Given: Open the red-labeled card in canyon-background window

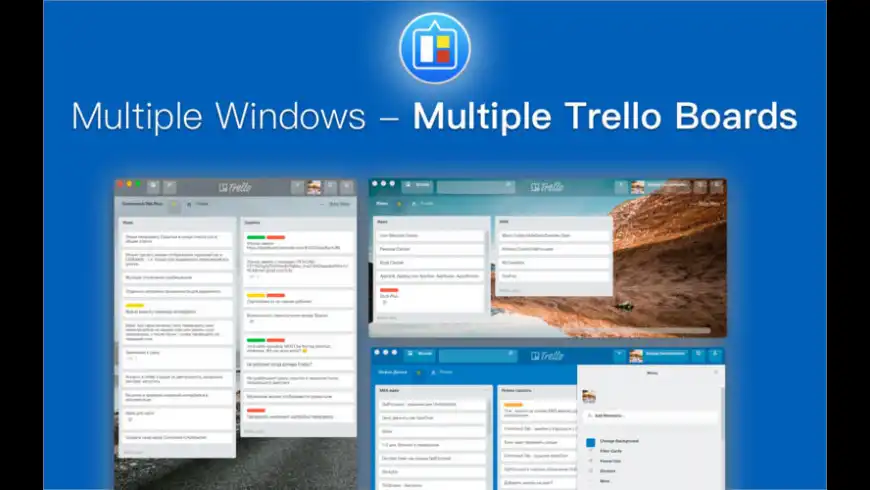Looking at the screenshot, I should (430, 298).
